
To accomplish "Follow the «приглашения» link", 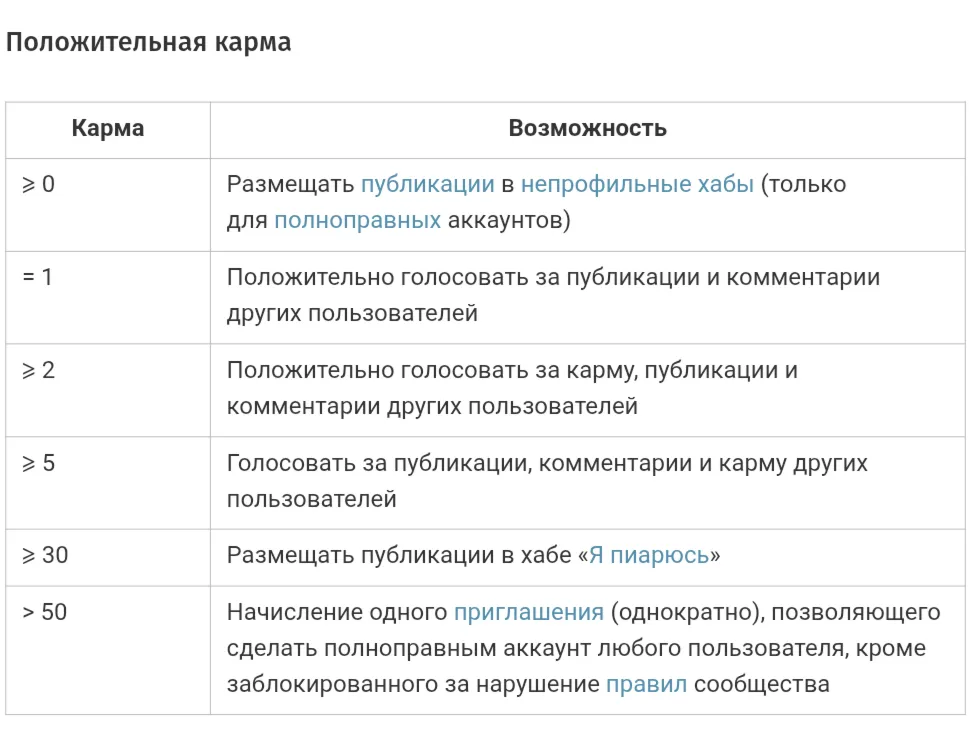I will (x=528, y=612).
